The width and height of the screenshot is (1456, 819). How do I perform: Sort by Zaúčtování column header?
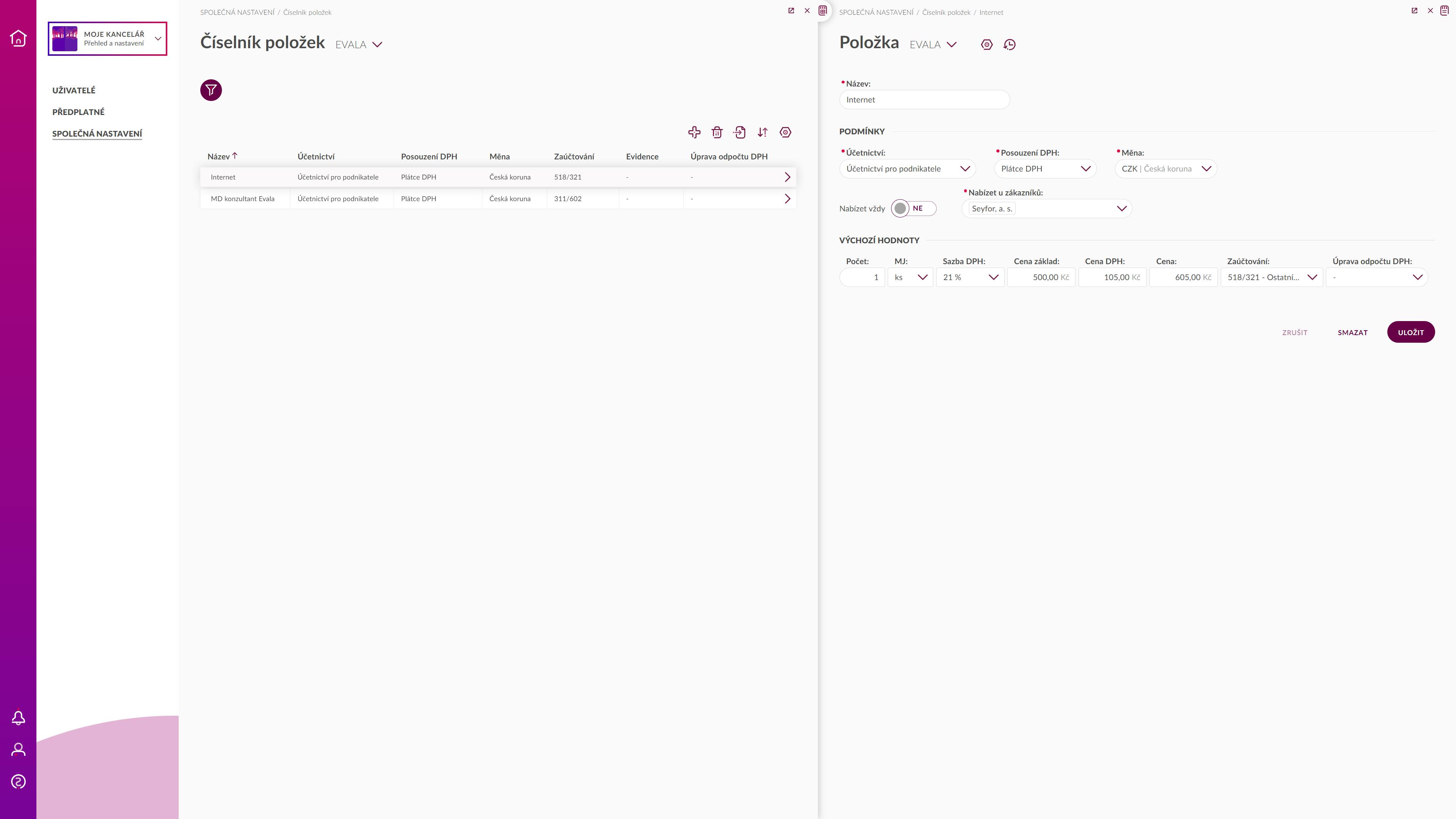click(x=574, y=157)
